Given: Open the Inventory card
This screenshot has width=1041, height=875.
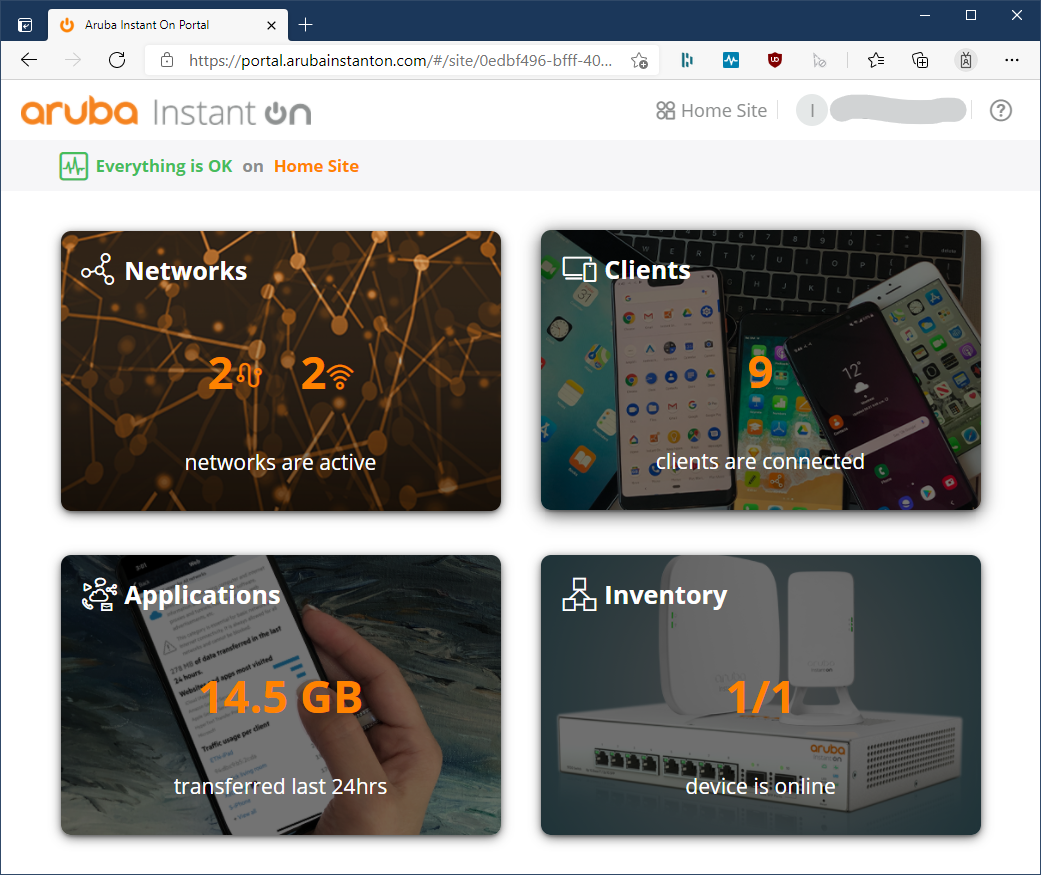Looking at the screenshot, I should click(761, 695).
